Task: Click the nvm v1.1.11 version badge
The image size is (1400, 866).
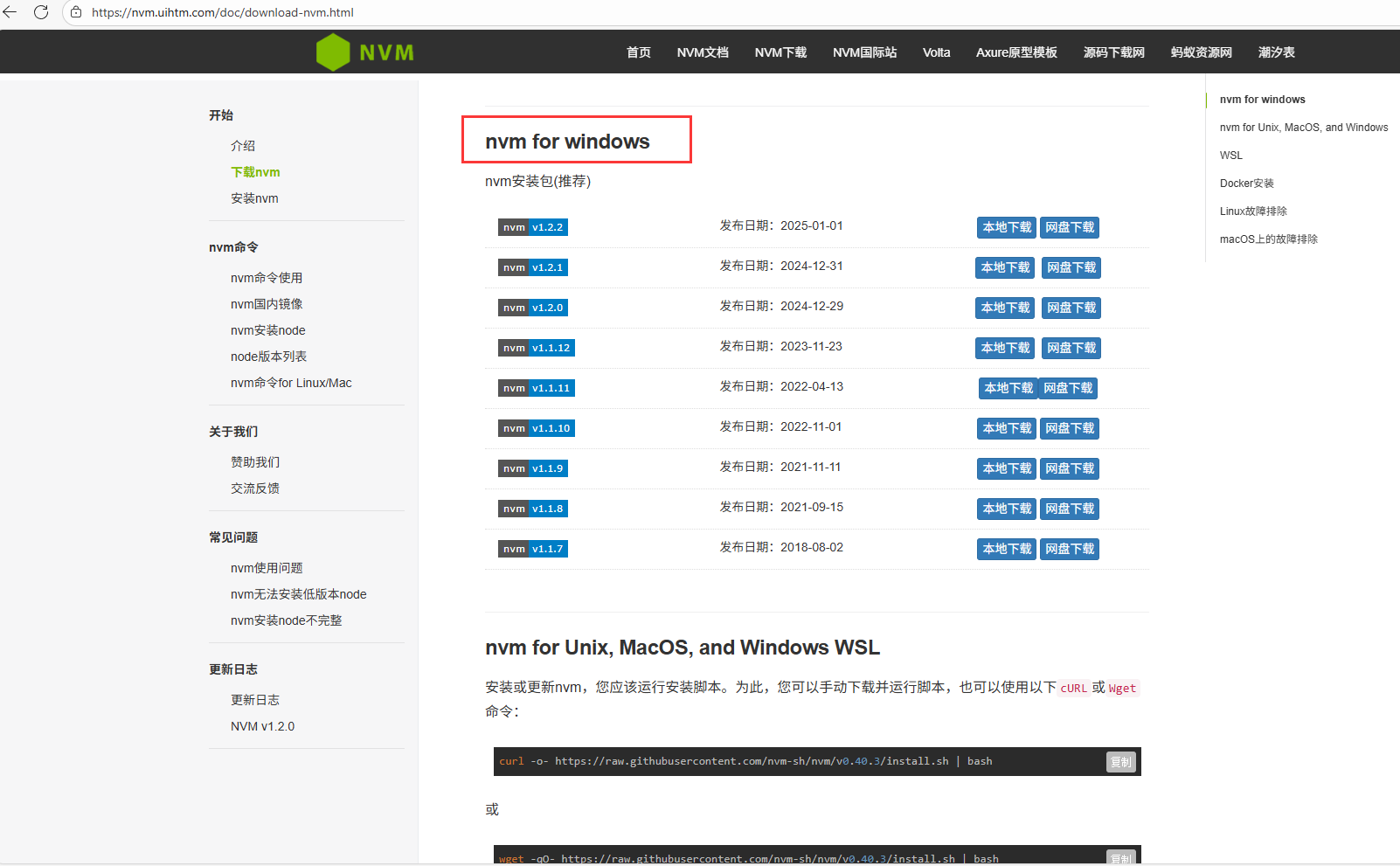Action: click(x=537, y=388)
